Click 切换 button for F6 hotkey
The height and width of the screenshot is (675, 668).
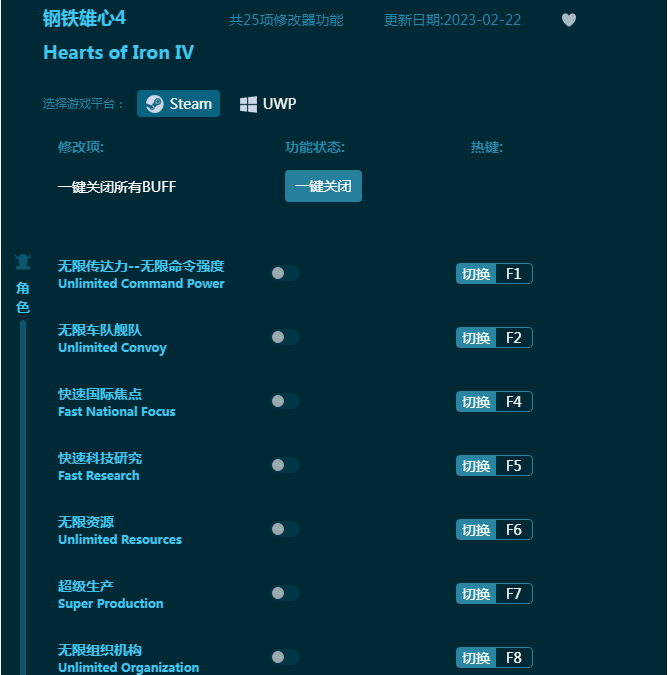click(476, 530)
